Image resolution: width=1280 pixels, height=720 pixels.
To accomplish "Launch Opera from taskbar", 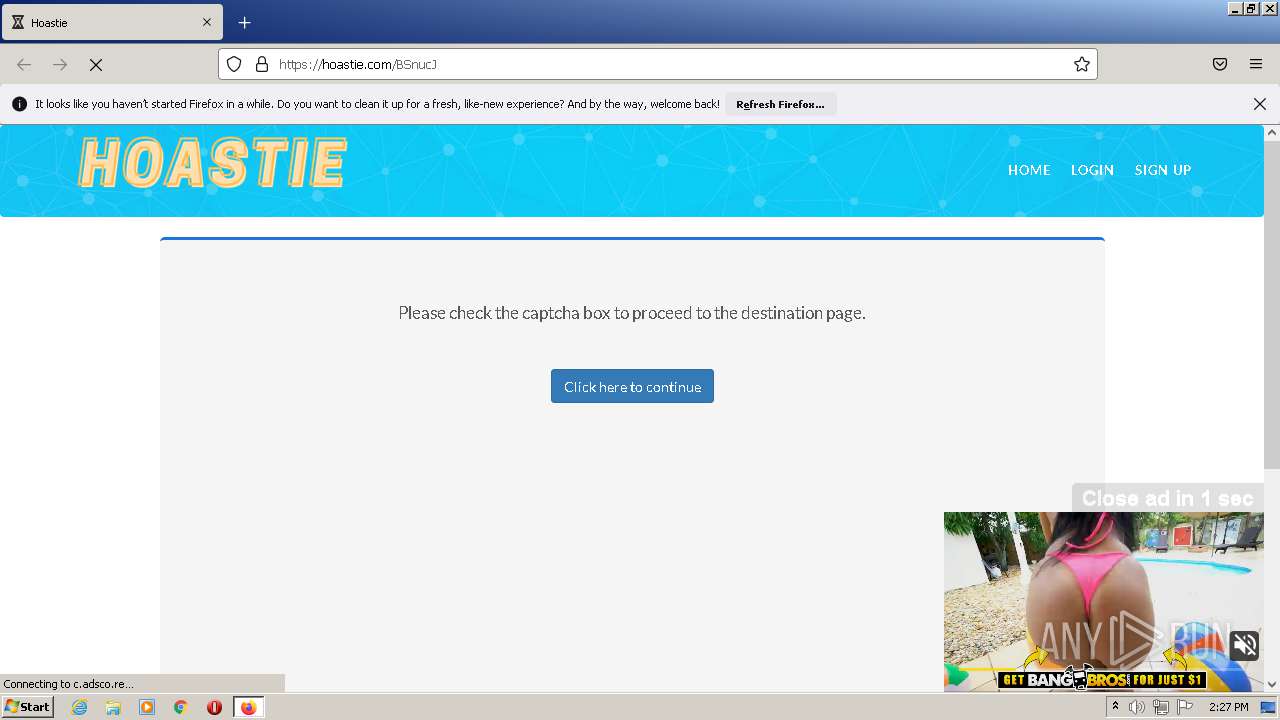I will point(214,707).
